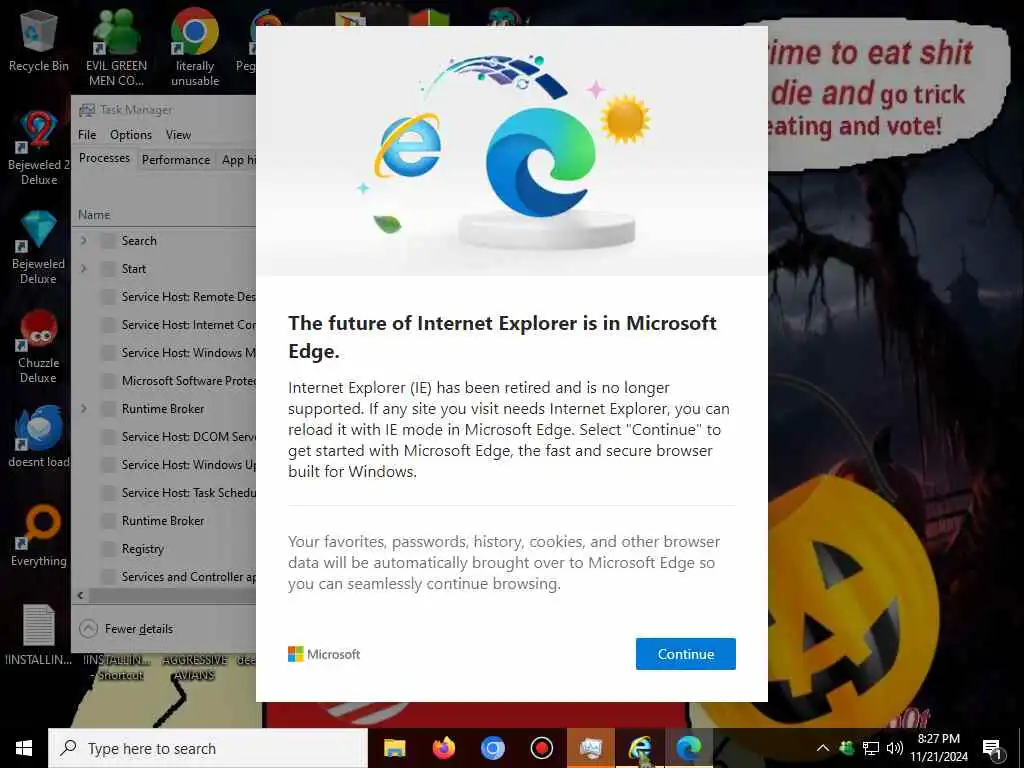Click the Search process name text
1024x768 pixels.
139,241
